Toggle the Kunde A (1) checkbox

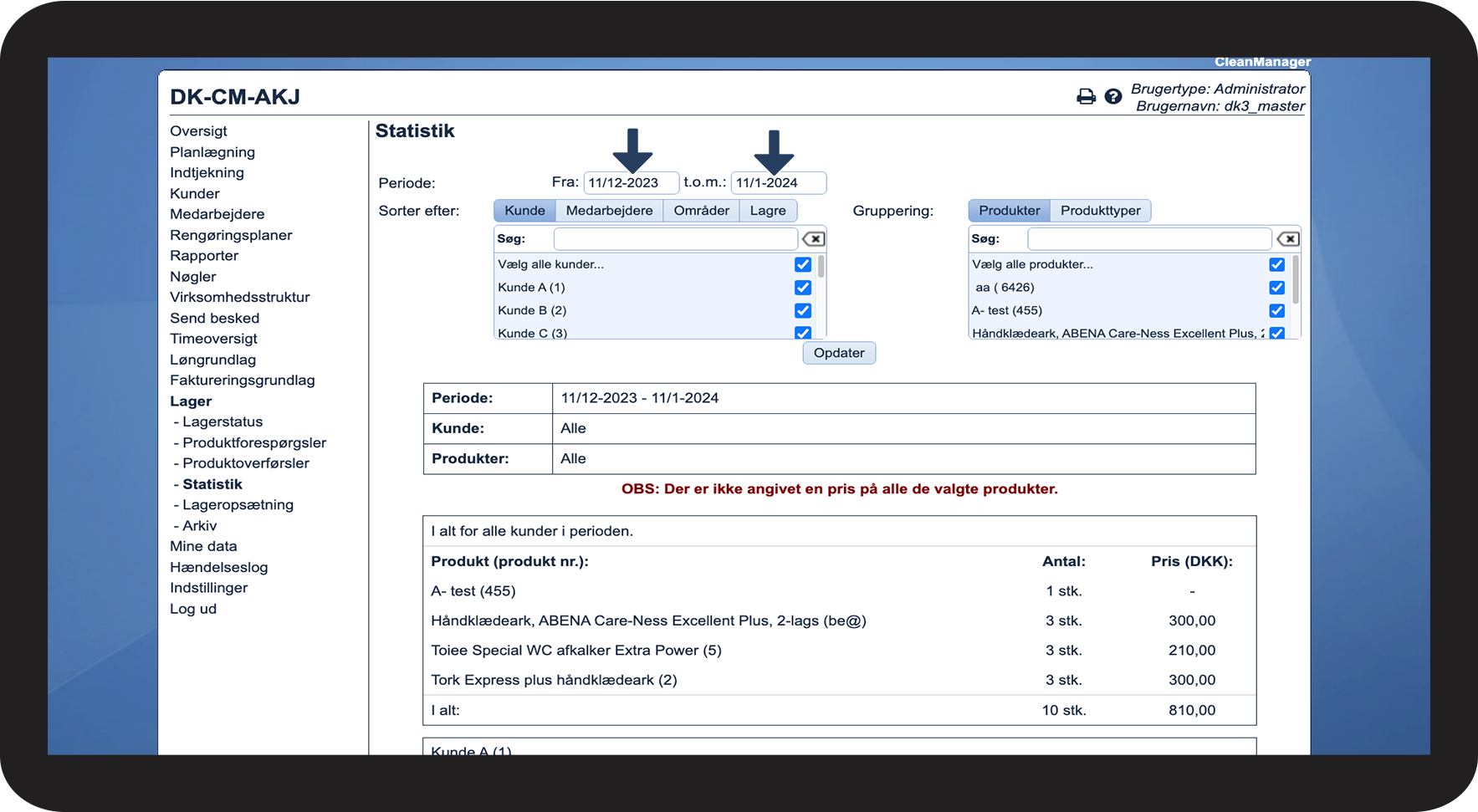point(803,288)
